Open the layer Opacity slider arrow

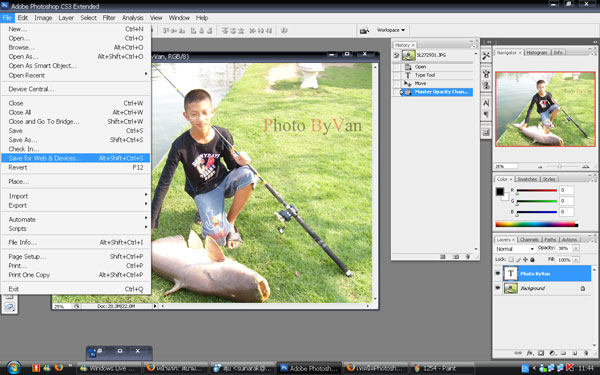576,248
